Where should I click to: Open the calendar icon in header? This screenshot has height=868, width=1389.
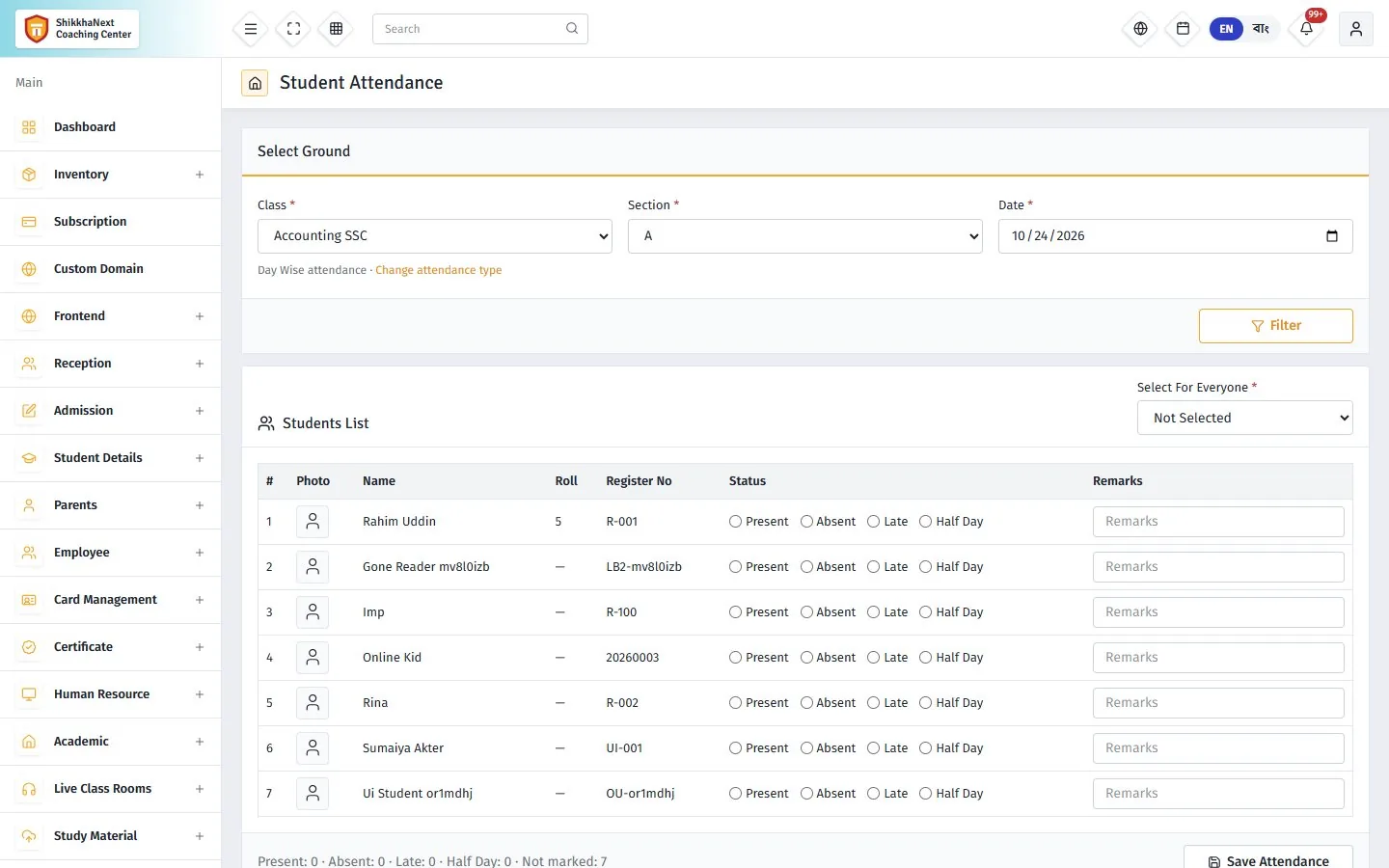click(1184, 29)
